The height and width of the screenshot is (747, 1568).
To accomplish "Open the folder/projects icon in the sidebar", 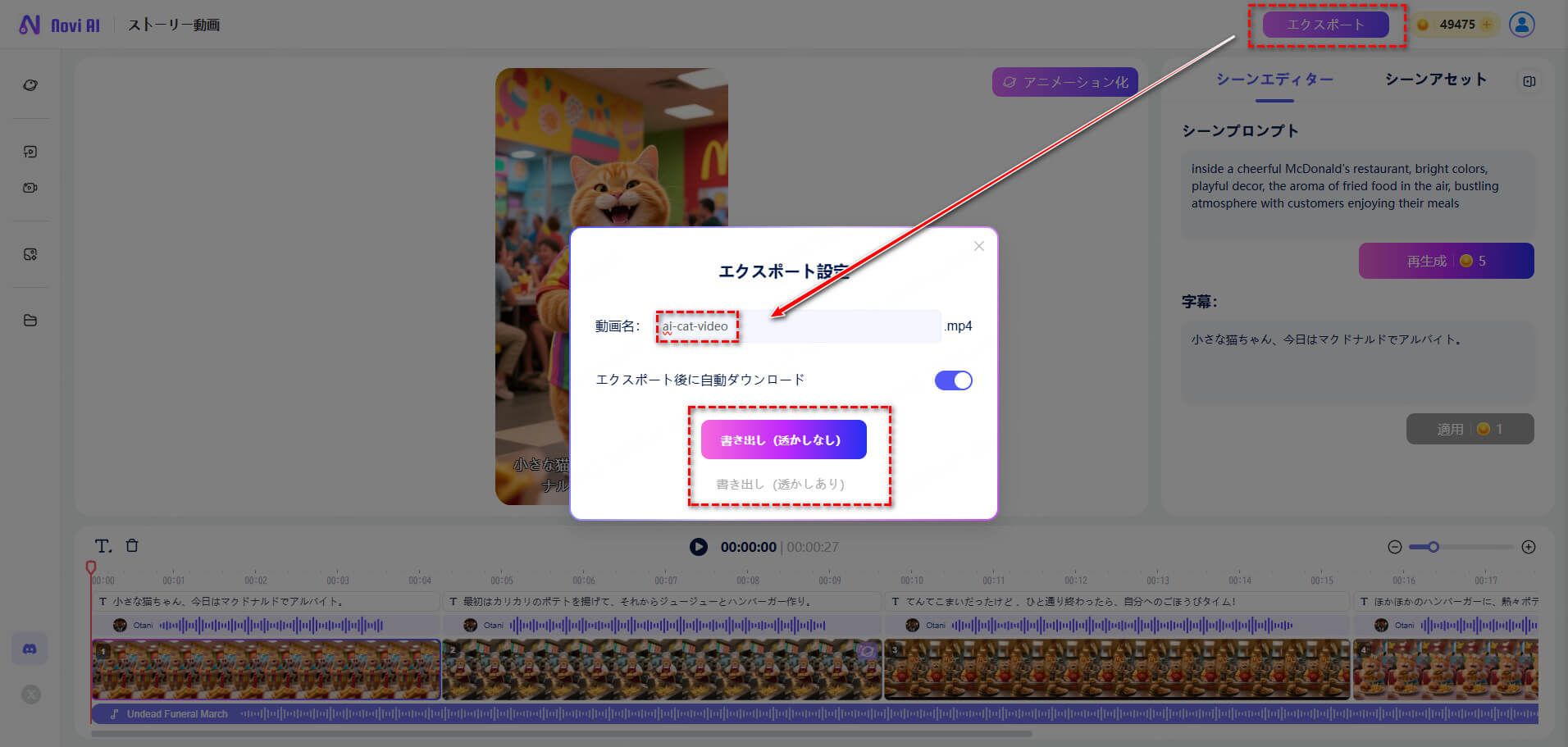I will click(x=30, y=320).
